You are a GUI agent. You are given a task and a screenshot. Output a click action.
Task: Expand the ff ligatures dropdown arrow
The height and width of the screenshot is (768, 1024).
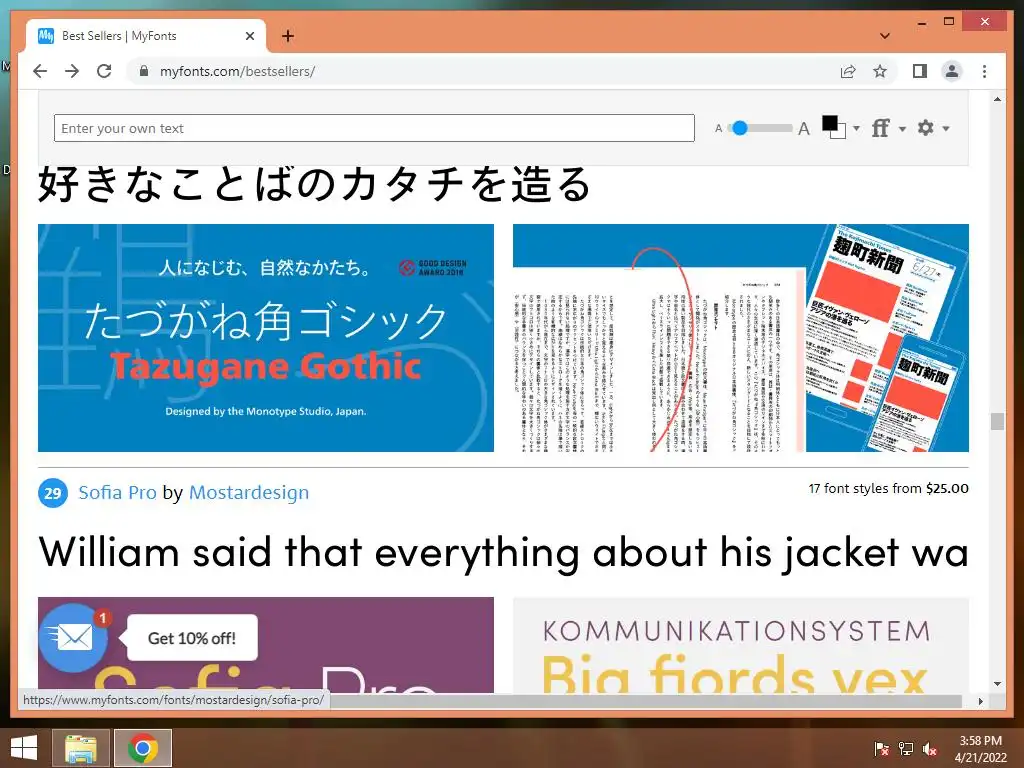902,129
